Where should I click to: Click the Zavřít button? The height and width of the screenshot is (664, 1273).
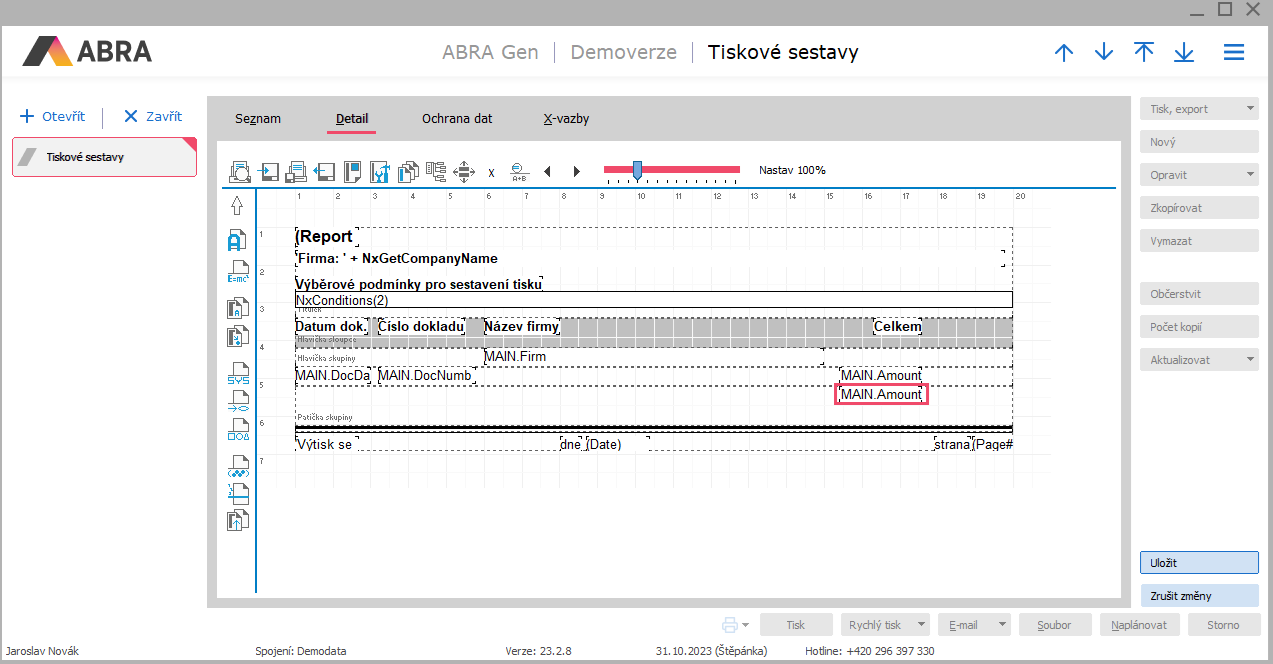(152, 116)
